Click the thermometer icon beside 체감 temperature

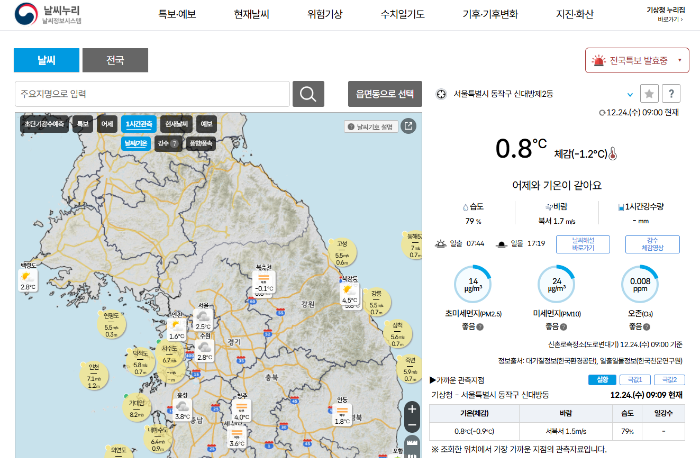[x=613, y=154]
